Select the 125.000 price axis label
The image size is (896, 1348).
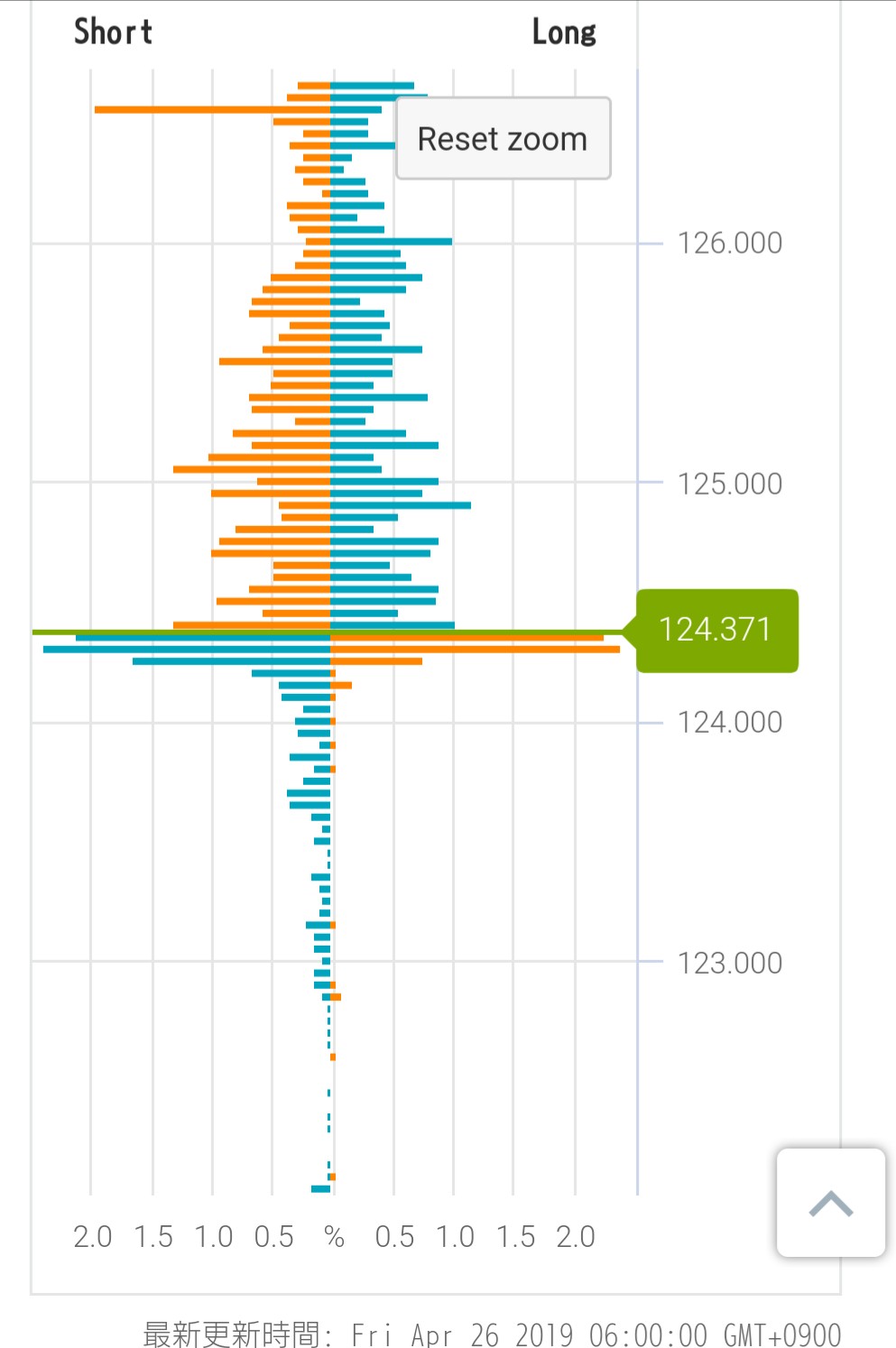click(x=729, y=484)
